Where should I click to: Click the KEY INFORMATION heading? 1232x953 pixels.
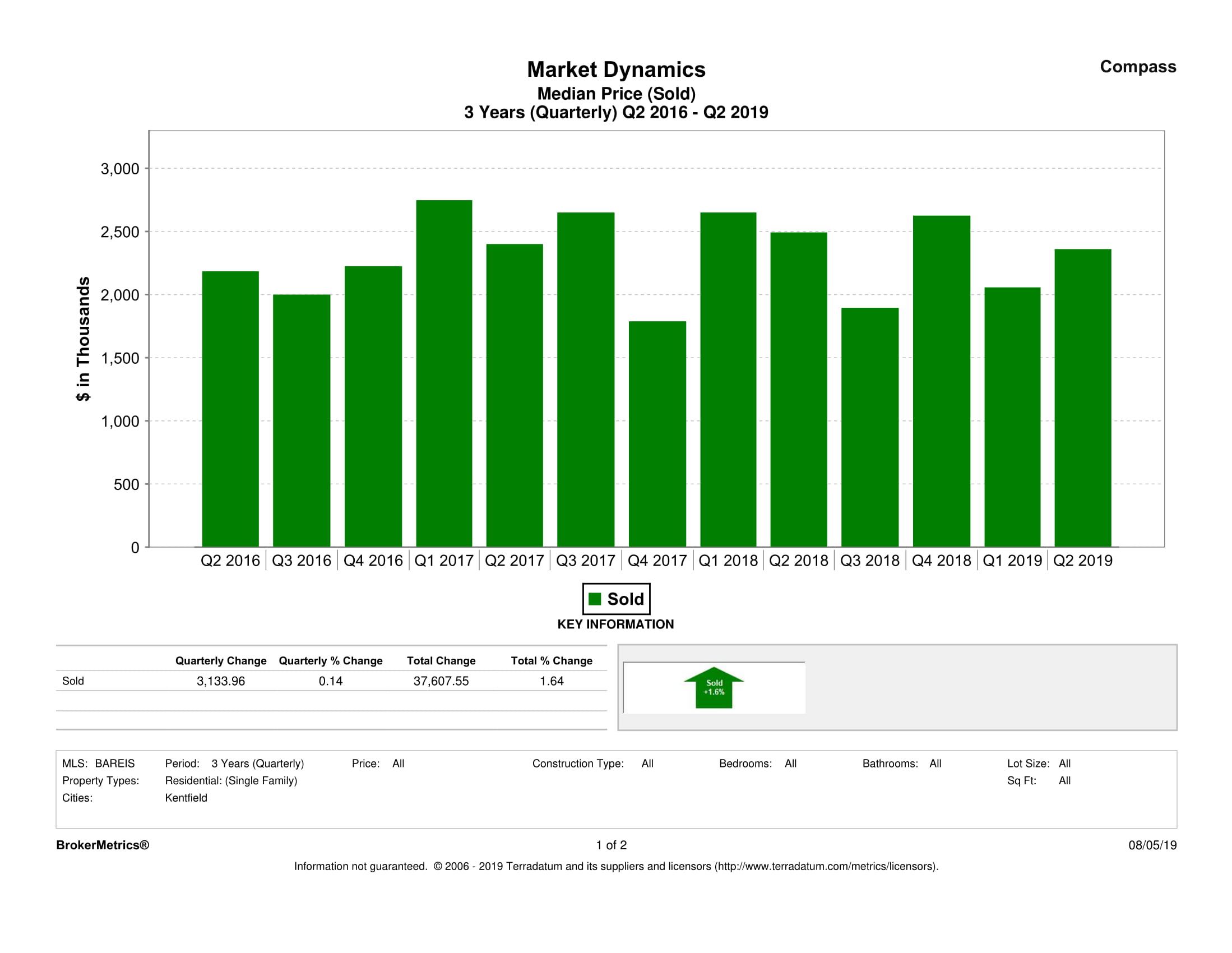(x=615, y=624)
